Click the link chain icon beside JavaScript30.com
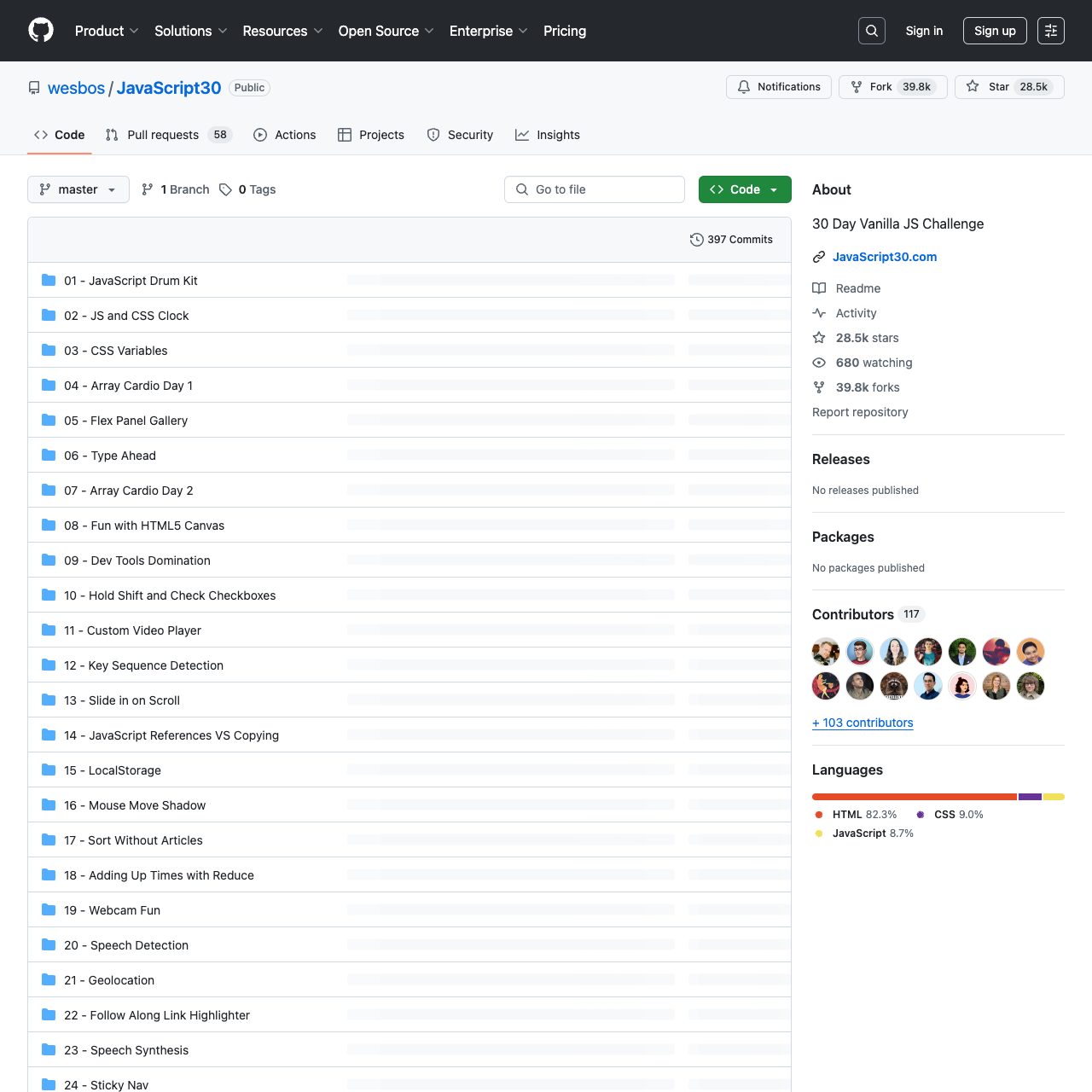The image size is (1092, 1092). (819, 257)
